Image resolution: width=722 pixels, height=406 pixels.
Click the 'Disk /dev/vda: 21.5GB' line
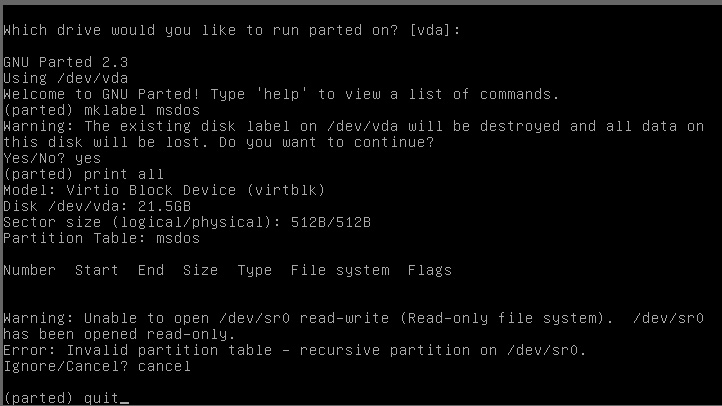point(97,206)
